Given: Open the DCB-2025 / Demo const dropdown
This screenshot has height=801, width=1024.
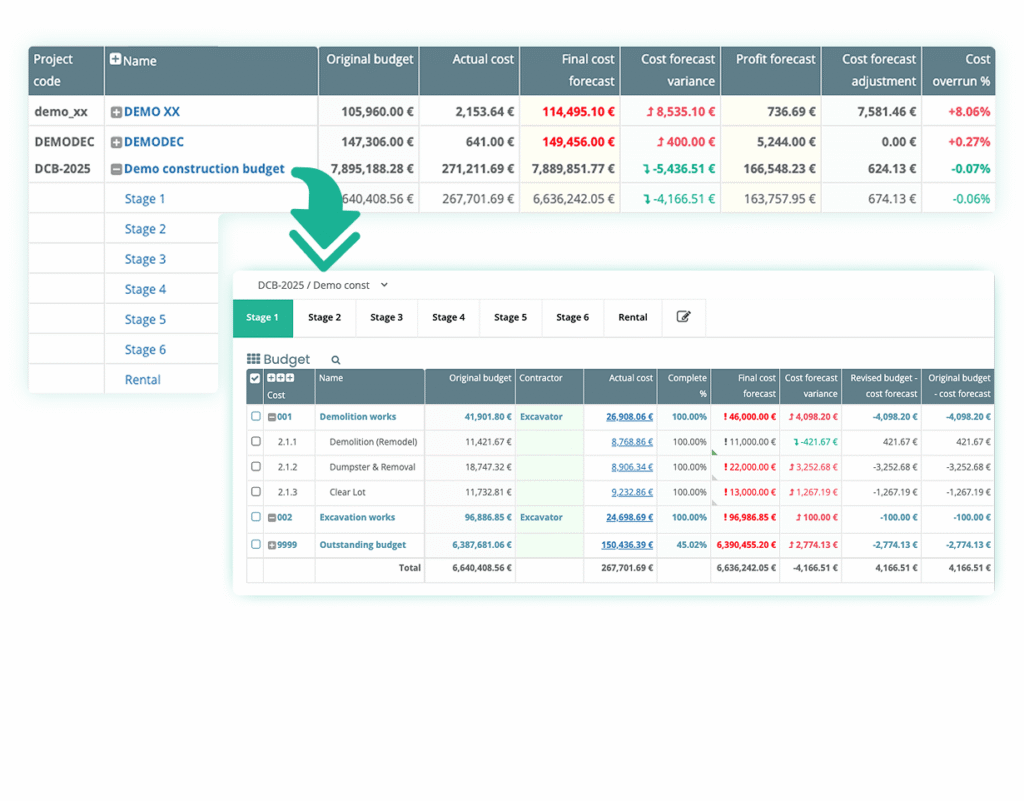Looking at the screenshot, I should 322,284.
